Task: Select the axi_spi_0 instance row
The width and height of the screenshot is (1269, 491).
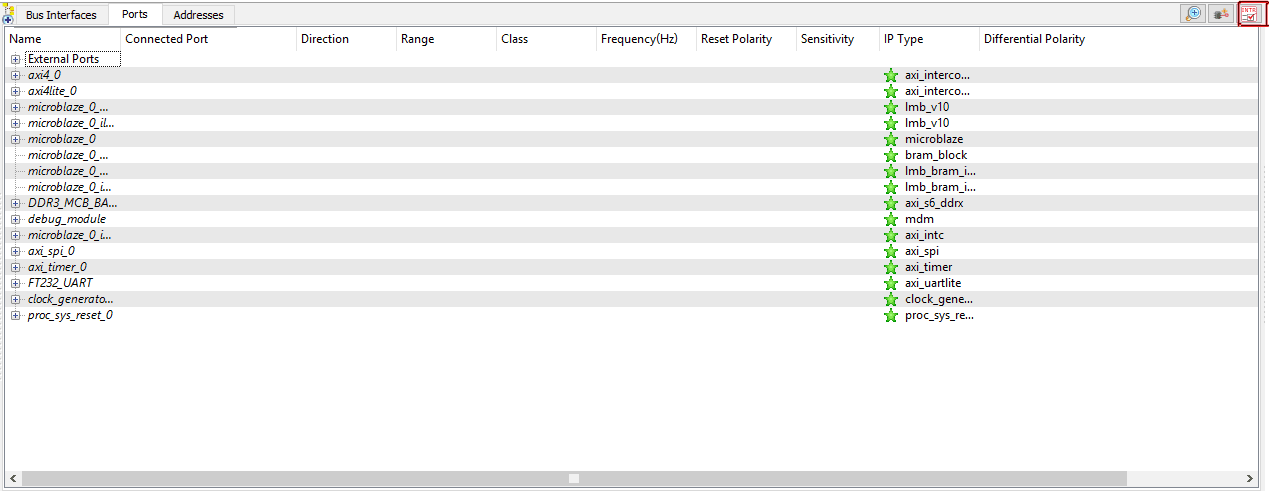Action: click(x=51, y=251)
